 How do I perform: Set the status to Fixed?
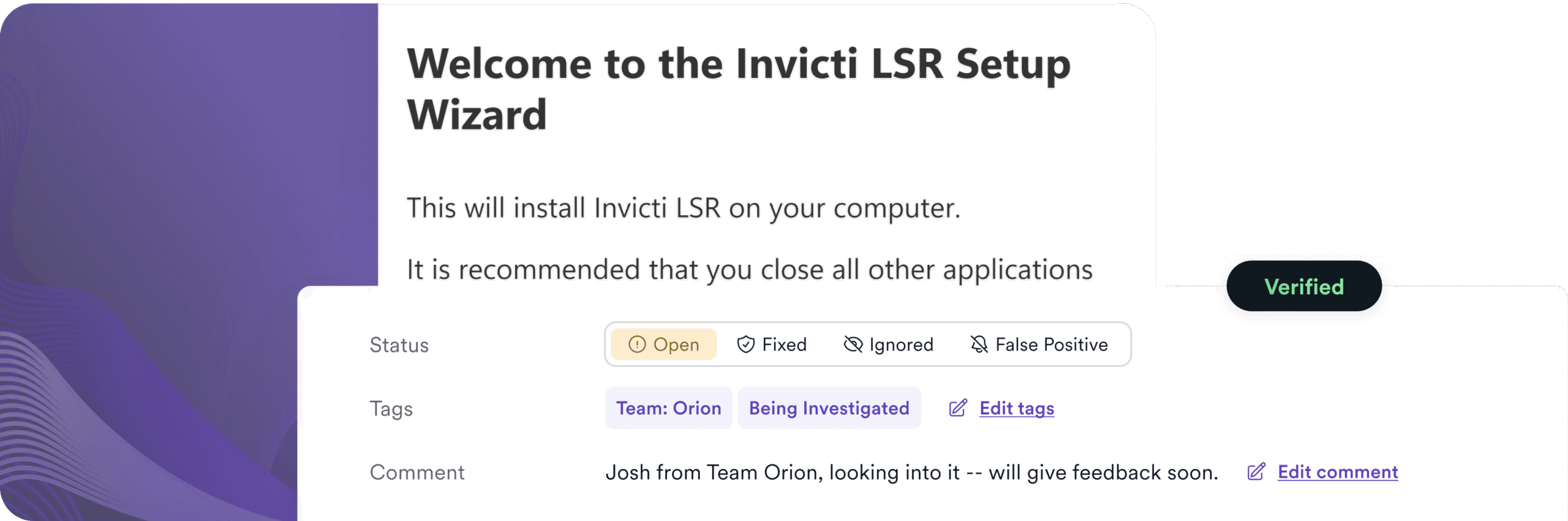(x=783, y=344)
